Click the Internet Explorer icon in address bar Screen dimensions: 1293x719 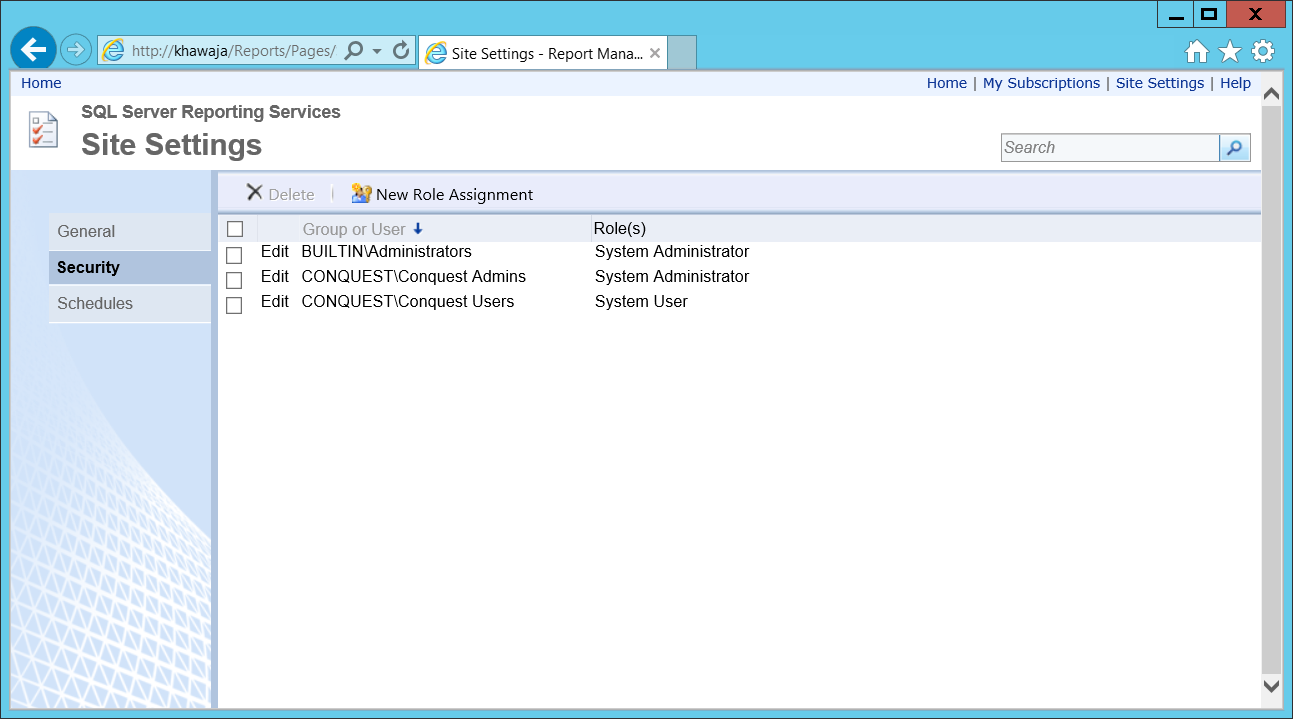[114, 51]
